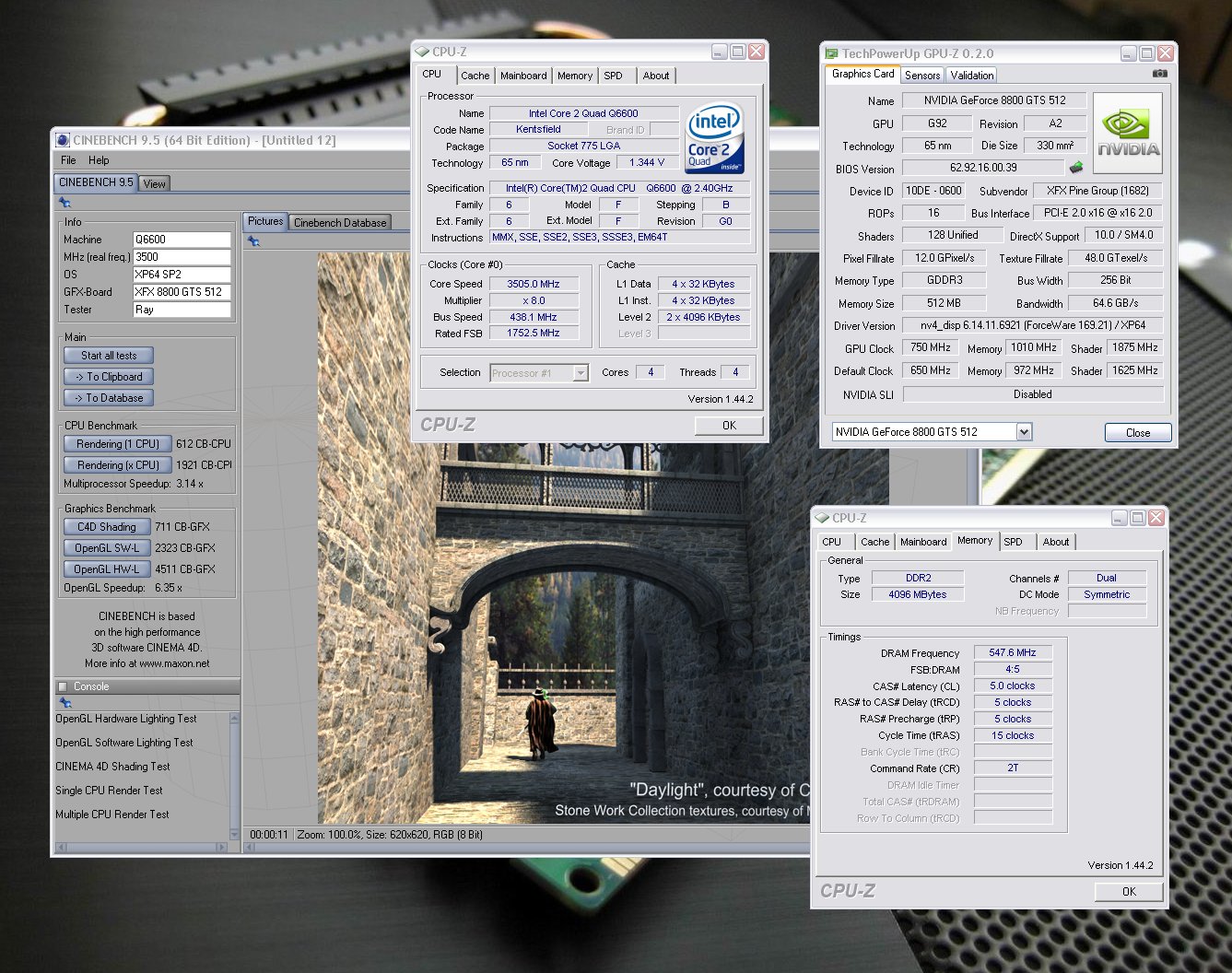
Task: Click the GPU-Z title bar app icon
Action: pos(832,53)
